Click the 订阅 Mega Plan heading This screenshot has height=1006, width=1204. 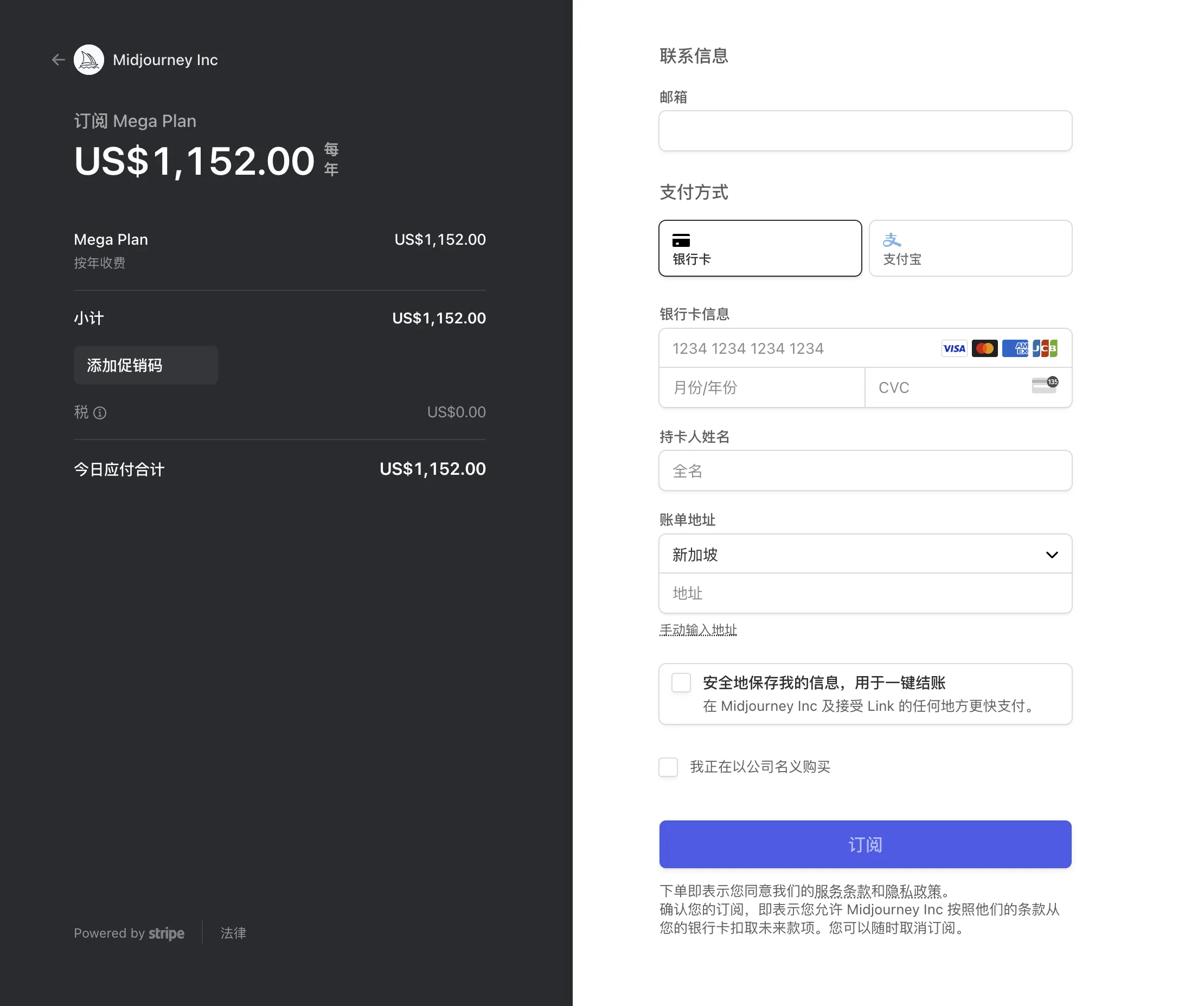tap(135, 121)
